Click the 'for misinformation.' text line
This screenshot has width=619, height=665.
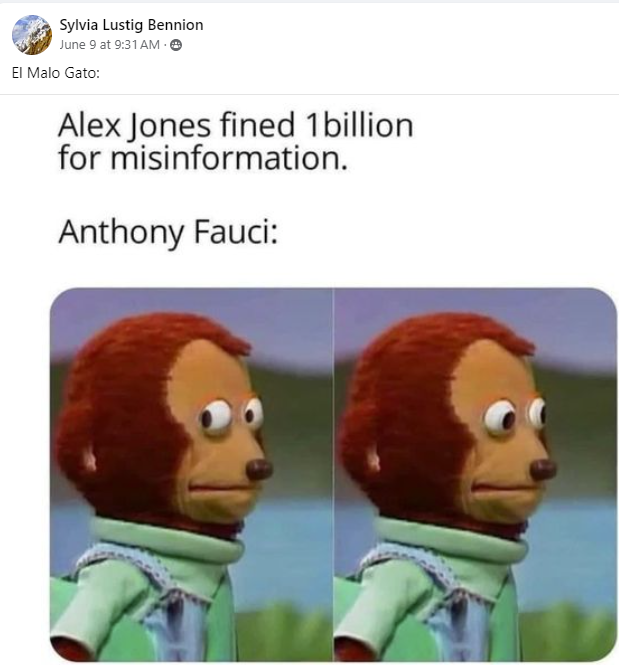[x=203, y=158]
